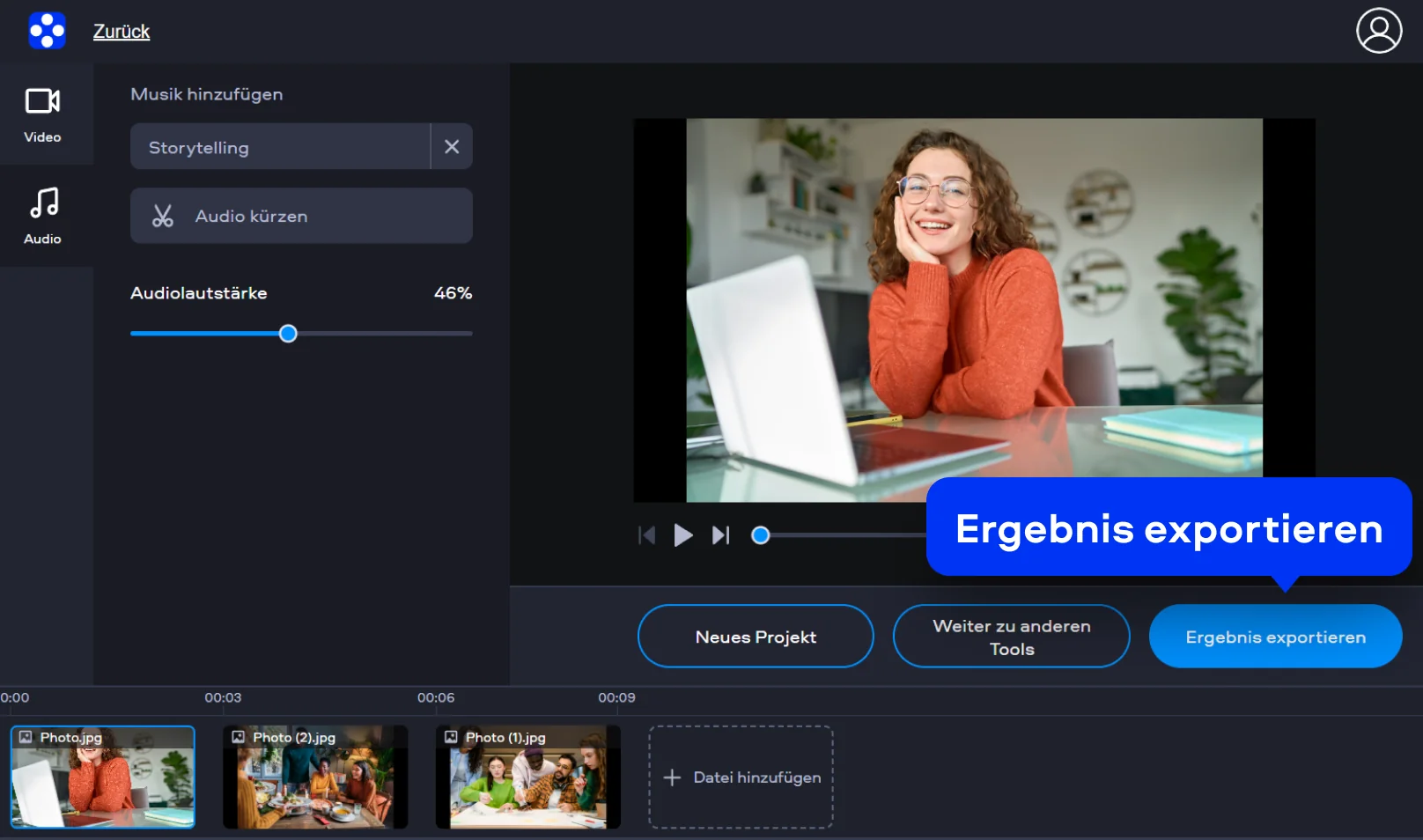This screenshot has height=840, width=1423.
Task: Select the Photo (2).jpg timeline clip
Action: (315, 777)
